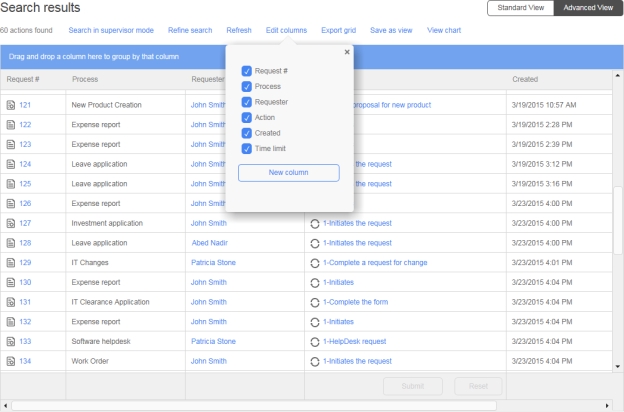Click action icon beside 1-Complete the form

(314, 302)
